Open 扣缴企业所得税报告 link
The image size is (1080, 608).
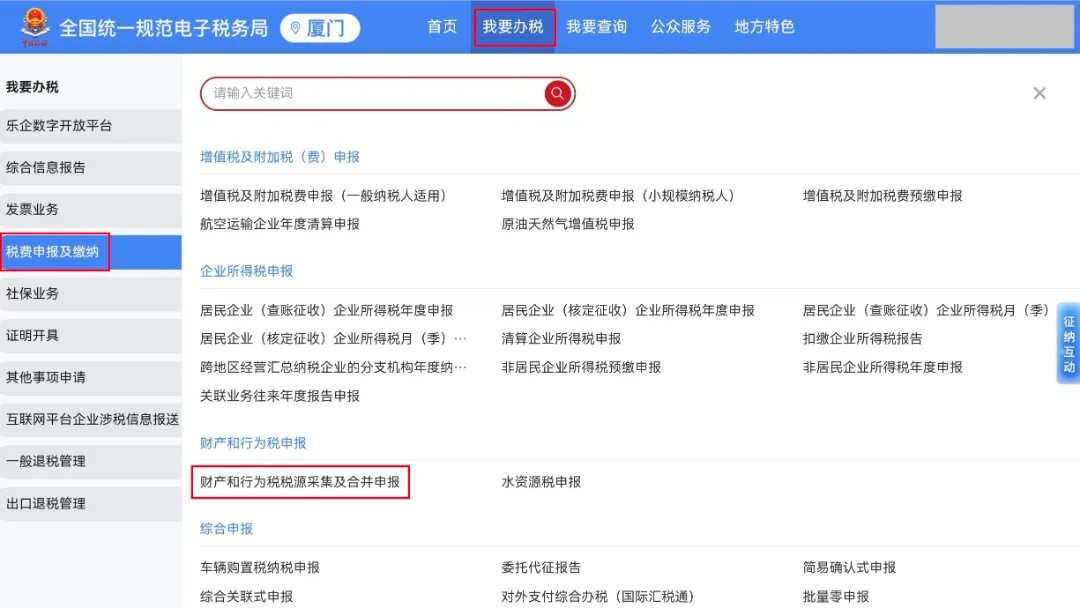862,339
